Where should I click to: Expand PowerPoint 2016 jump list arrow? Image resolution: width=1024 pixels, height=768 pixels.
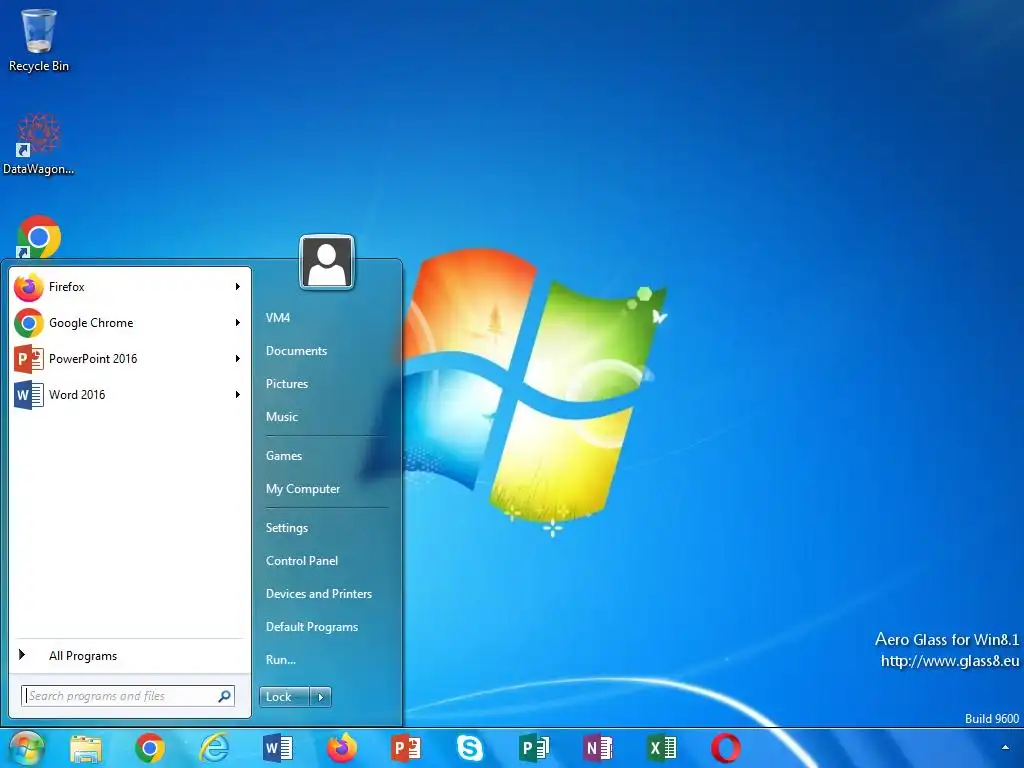238,359
